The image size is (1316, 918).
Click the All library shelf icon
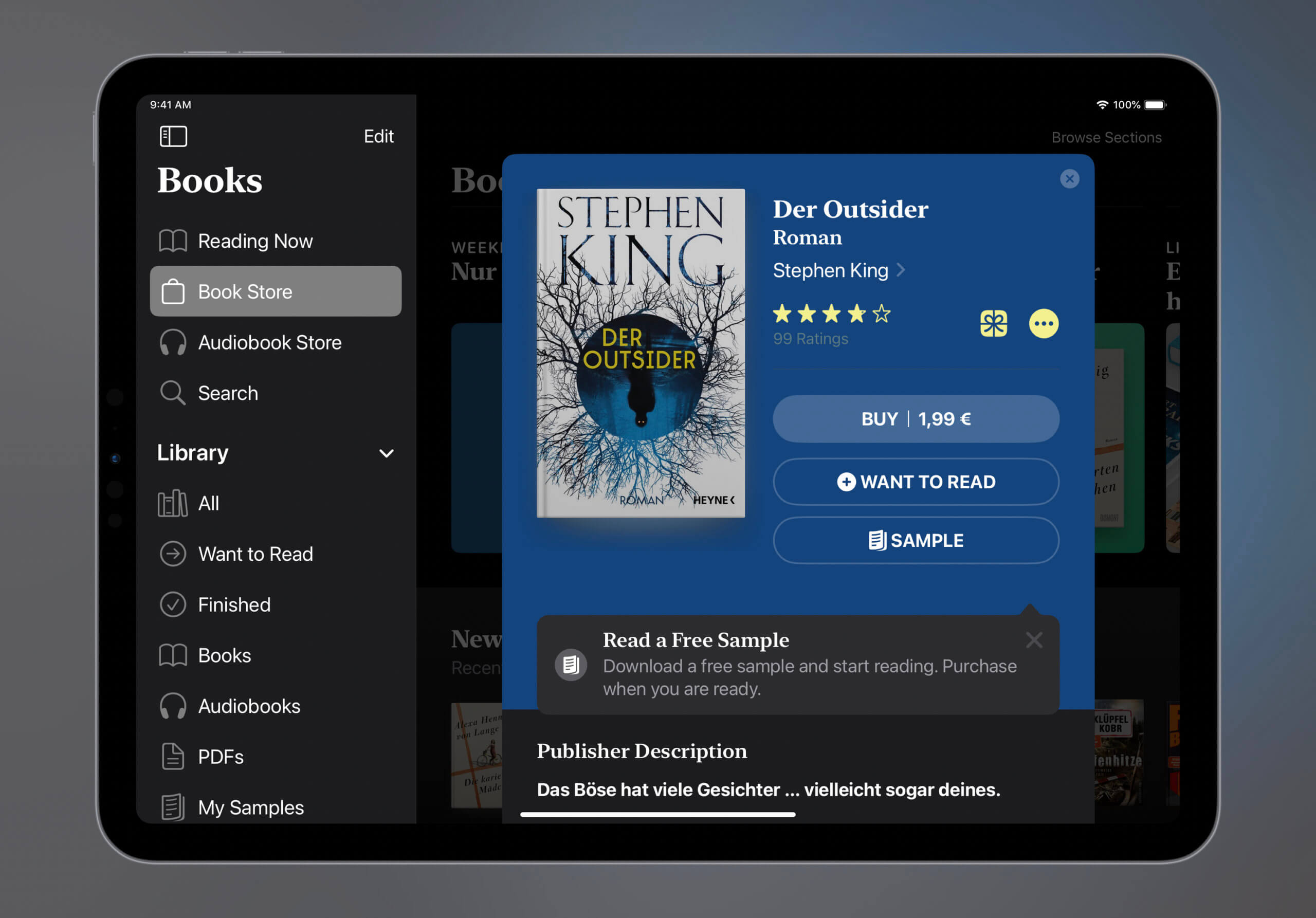pyautogui.click(x=173, y=503)
